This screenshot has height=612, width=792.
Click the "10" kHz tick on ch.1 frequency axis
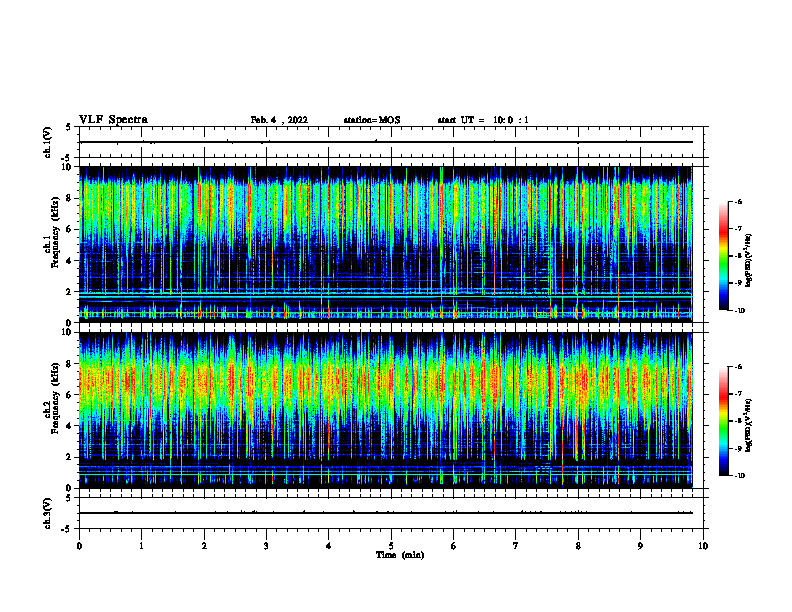point(68,167)
